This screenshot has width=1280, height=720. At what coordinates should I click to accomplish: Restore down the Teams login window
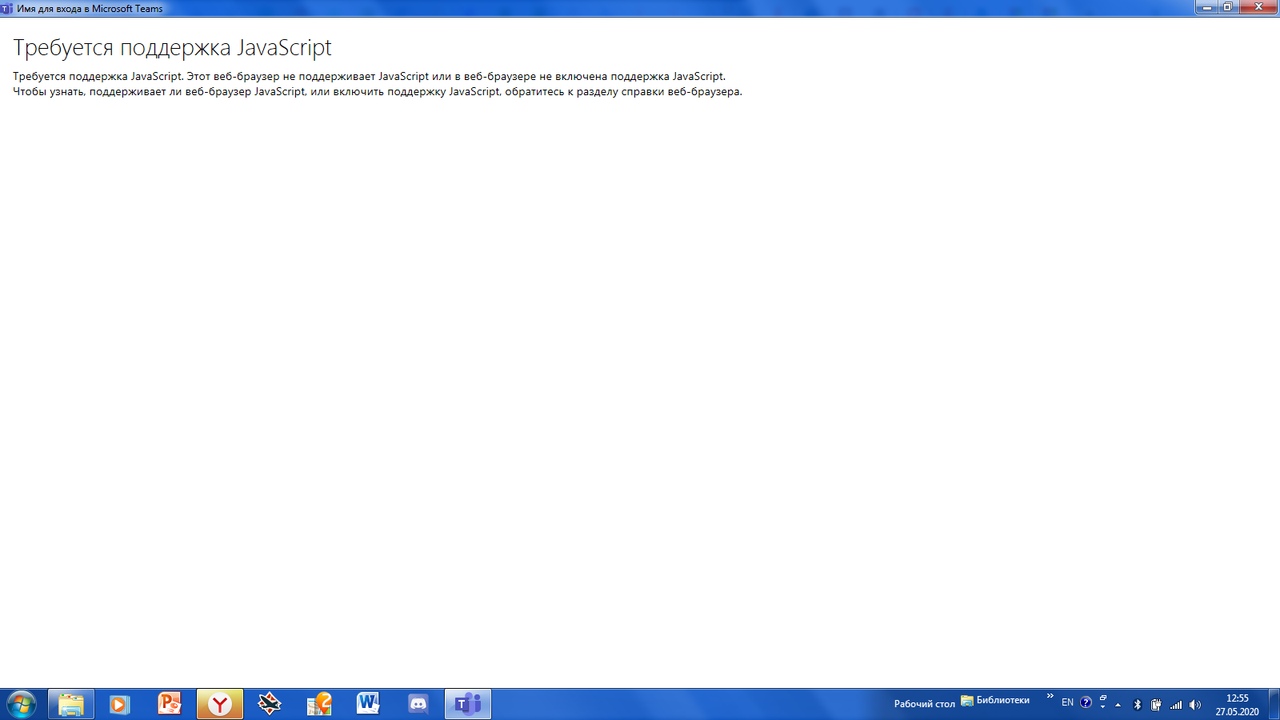click(1229, 7)
